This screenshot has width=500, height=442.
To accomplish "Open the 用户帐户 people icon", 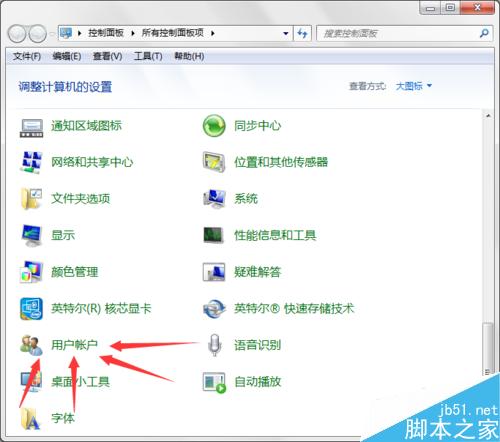I will point(31,345).
